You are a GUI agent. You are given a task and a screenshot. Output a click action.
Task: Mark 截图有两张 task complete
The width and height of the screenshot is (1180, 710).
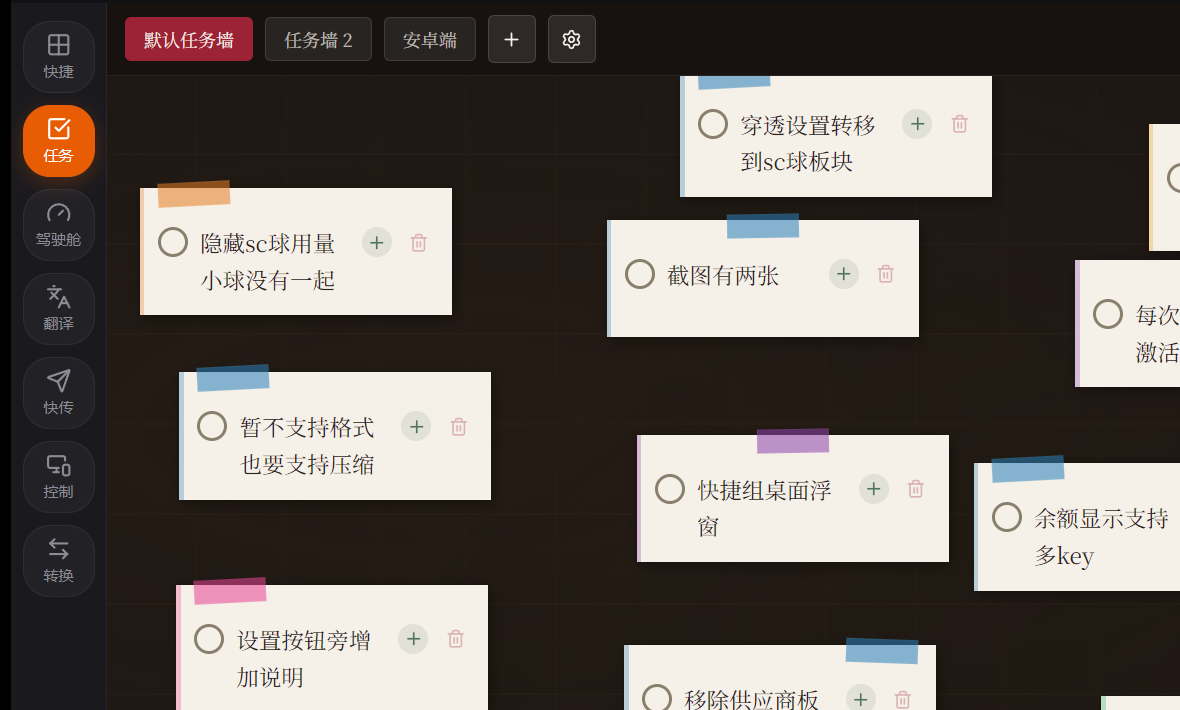pyautogui.click(x=640, y=274)
